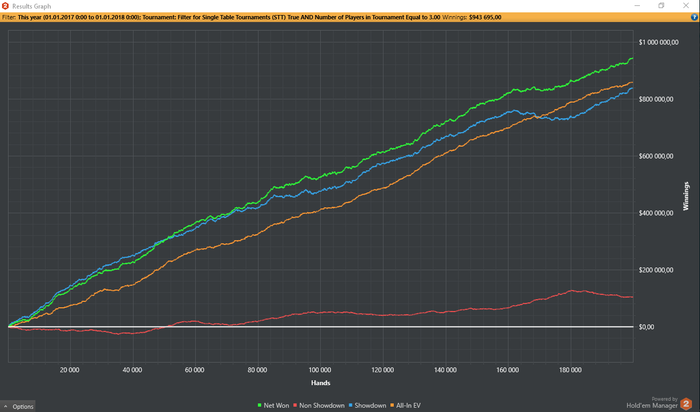Click the filter description text in orange bar
This screenshot has height=412, width=700.
(229, 17)
